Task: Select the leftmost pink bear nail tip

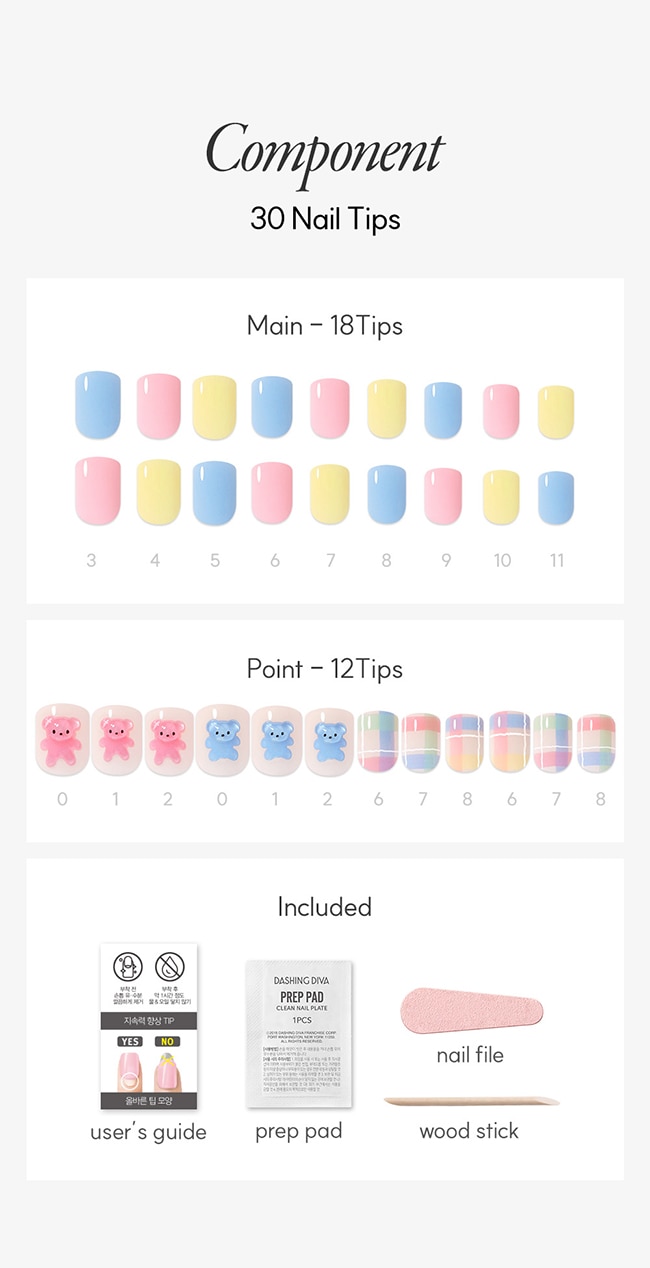Action: point(62,741)
